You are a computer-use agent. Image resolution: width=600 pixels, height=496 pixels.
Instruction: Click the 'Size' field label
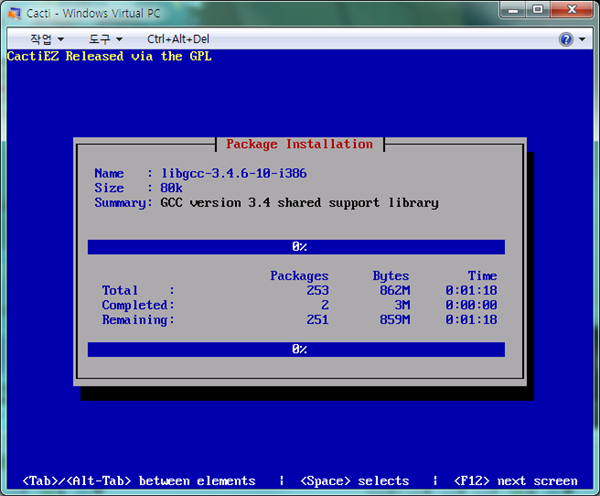[x=109, y=188]
